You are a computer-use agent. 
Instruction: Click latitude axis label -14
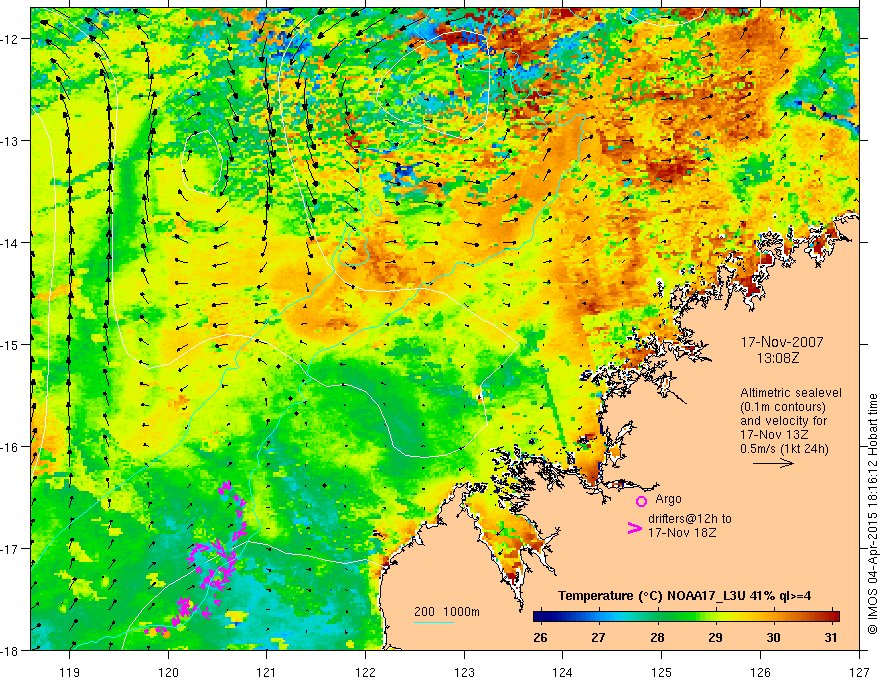click(x=11, y=243)
